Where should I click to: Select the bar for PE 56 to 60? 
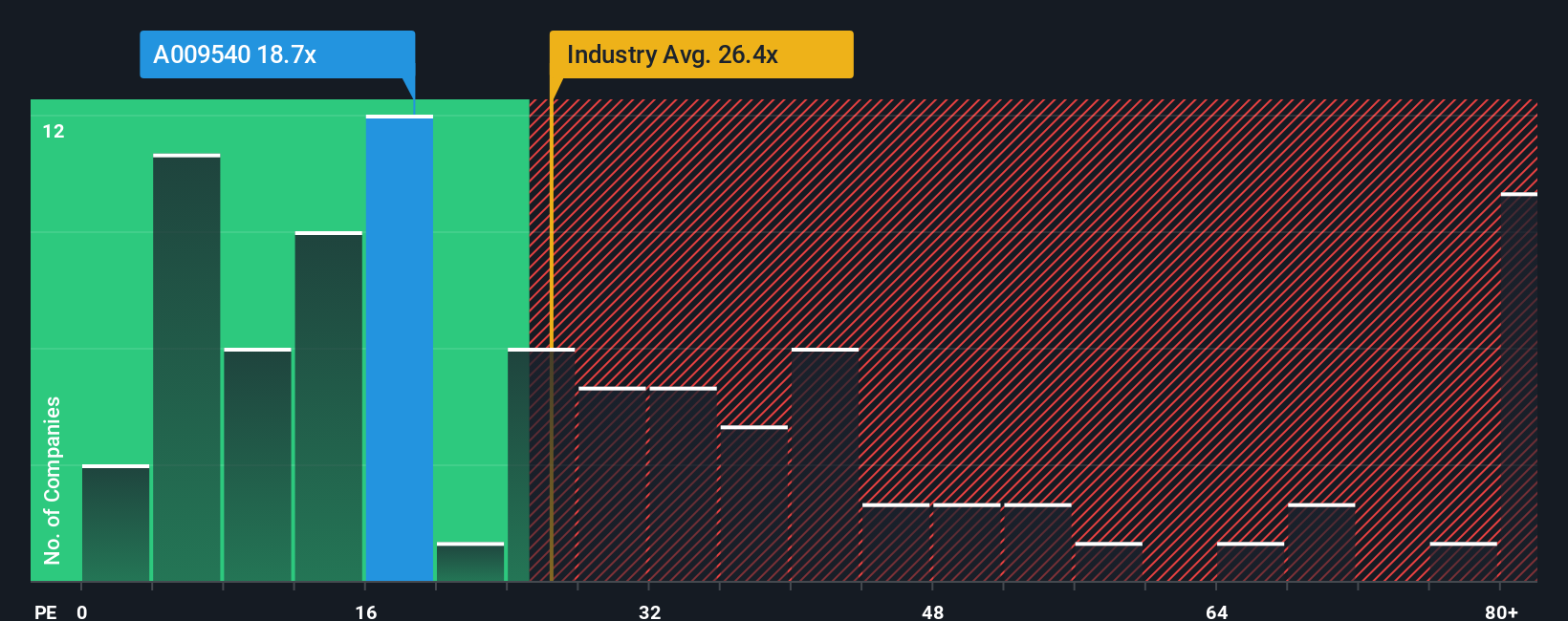click(x=1109, y=562)
